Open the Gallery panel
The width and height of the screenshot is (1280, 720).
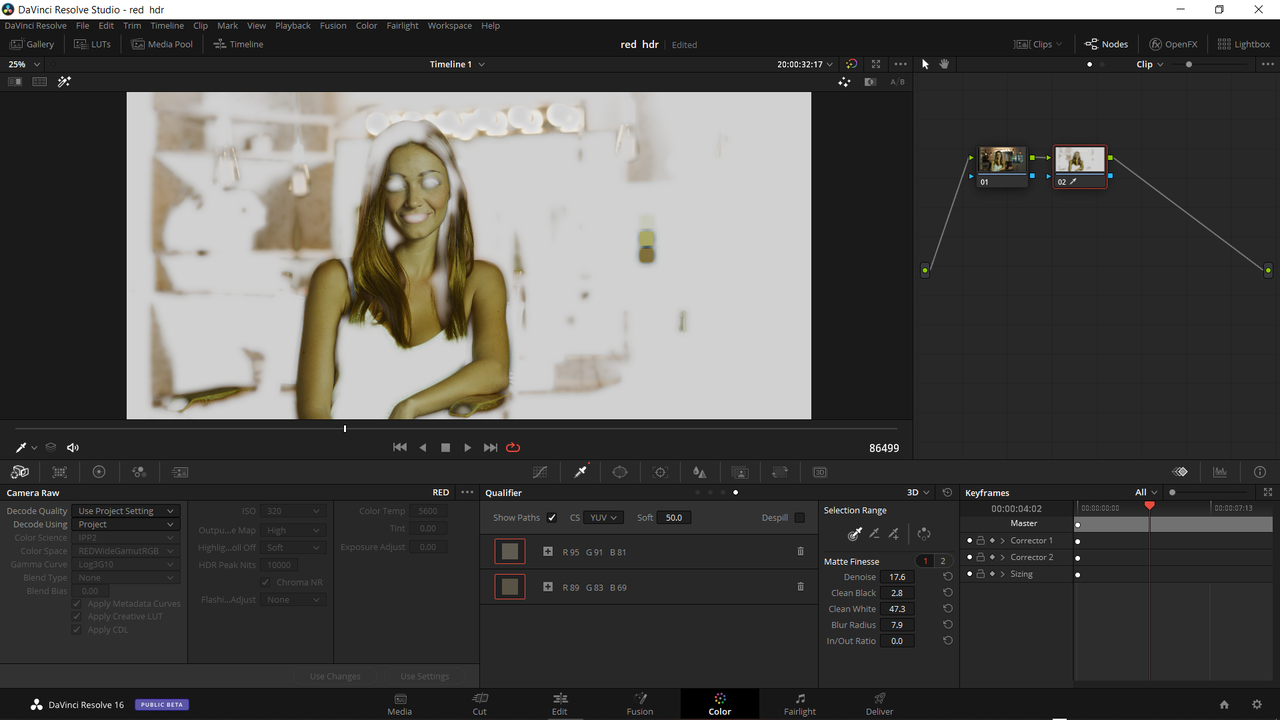[32, 44]
